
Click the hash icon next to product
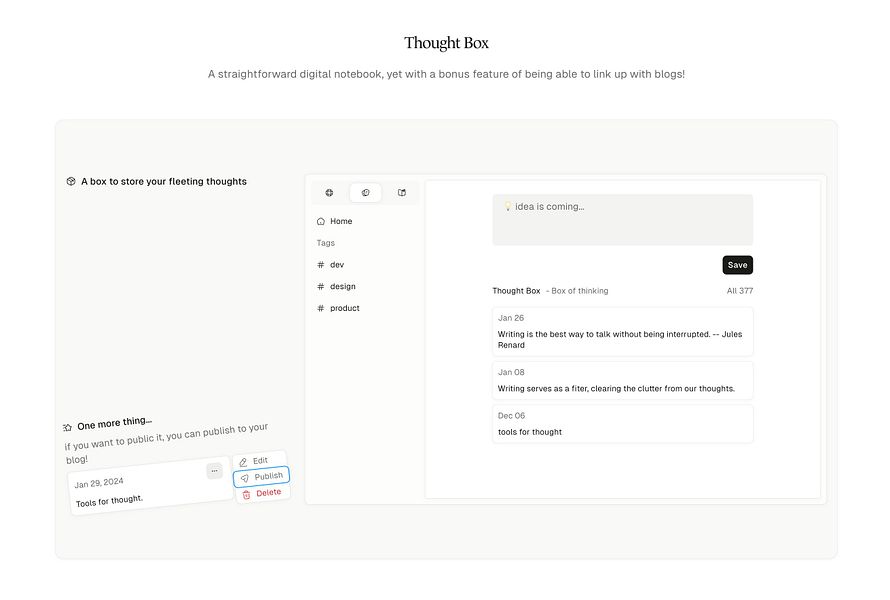[x=321, y=308]
